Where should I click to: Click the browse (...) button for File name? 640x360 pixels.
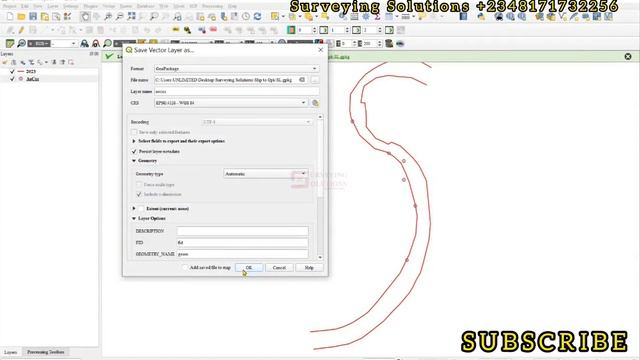315,80
